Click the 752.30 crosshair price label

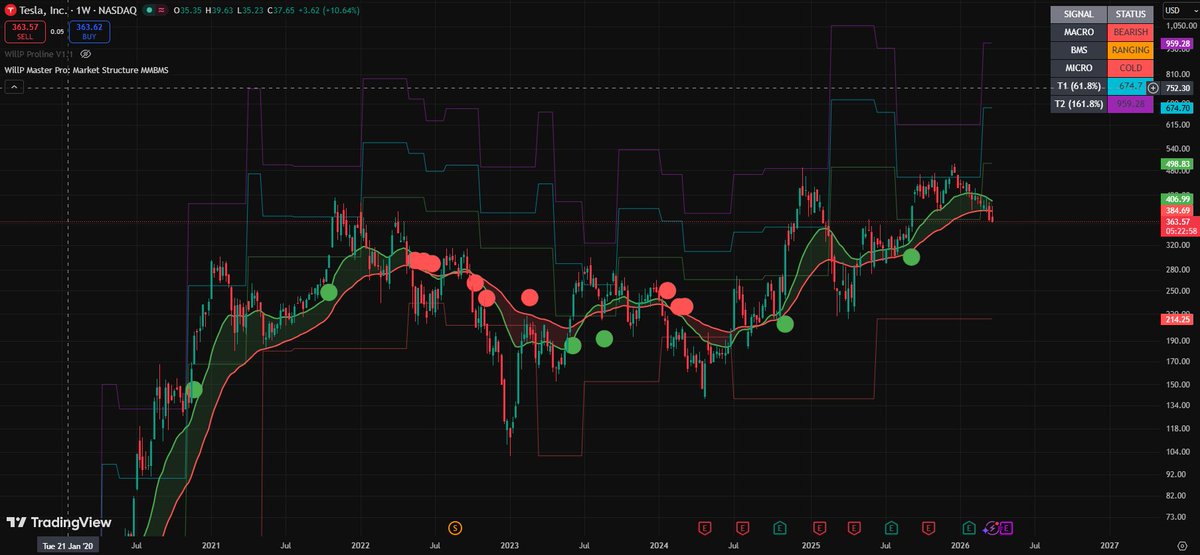coord(1177,88)
